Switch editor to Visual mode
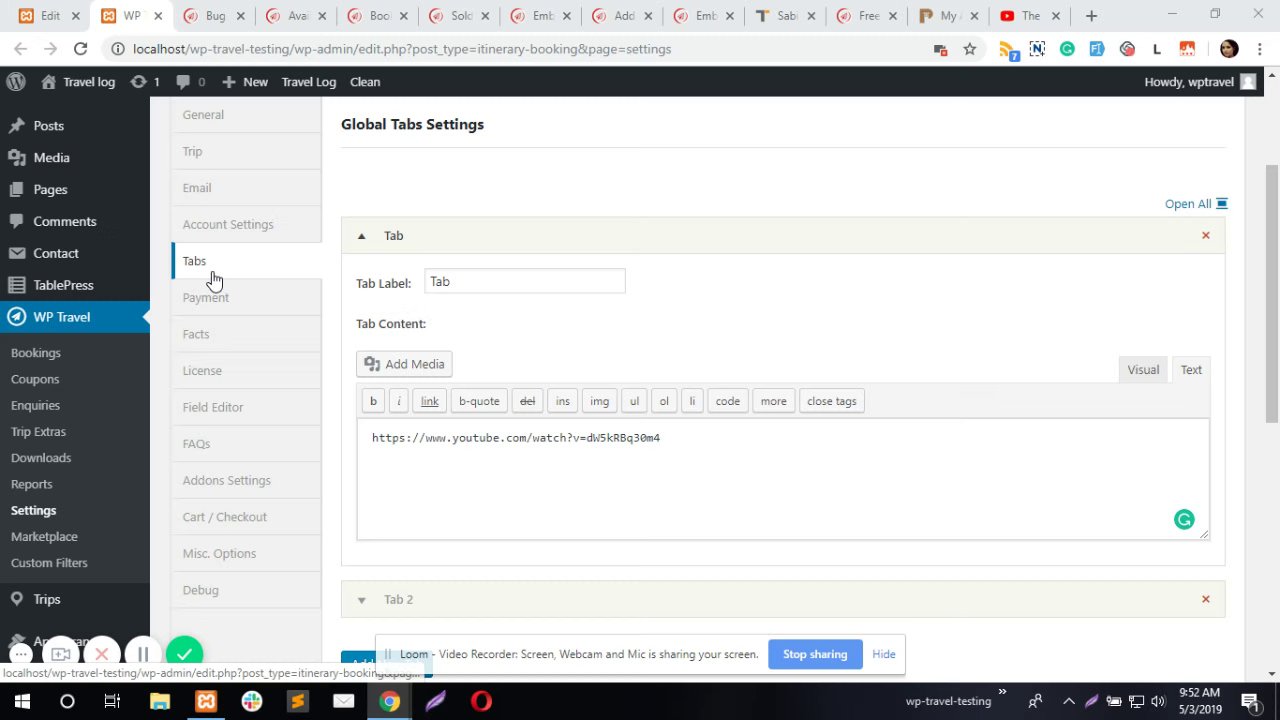Viewport: 1280px width, 720px height. click(1143, 370)
